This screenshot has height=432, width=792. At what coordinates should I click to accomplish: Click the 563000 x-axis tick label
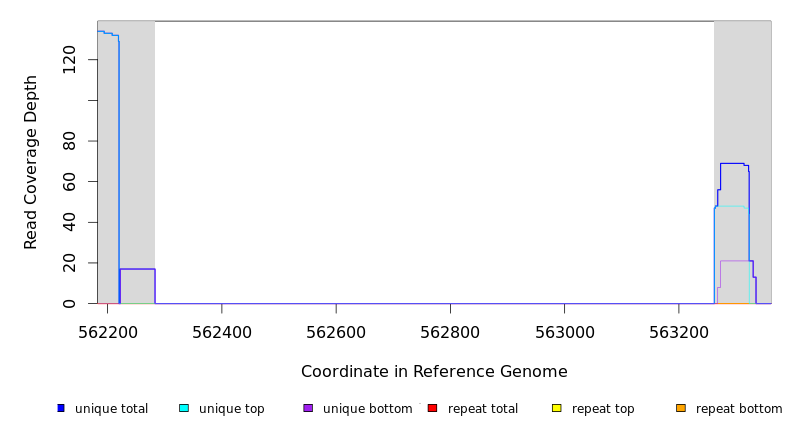point(564,333)
